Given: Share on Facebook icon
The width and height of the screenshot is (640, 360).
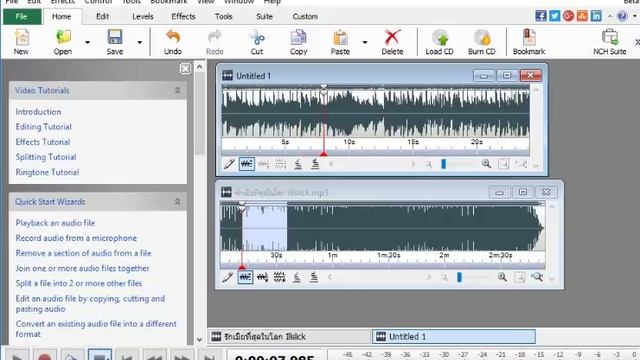Looking at the screenshot, I should pos(541,16).
